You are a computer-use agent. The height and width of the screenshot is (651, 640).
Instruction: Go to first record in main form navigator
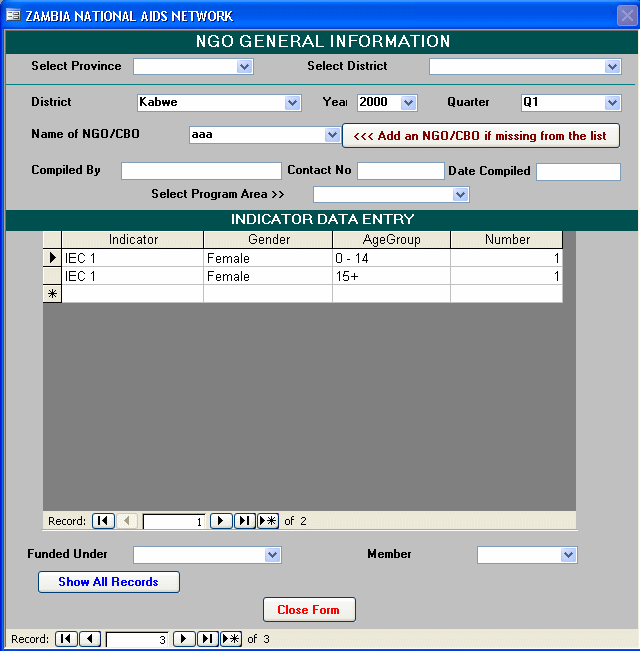point(66,639)
